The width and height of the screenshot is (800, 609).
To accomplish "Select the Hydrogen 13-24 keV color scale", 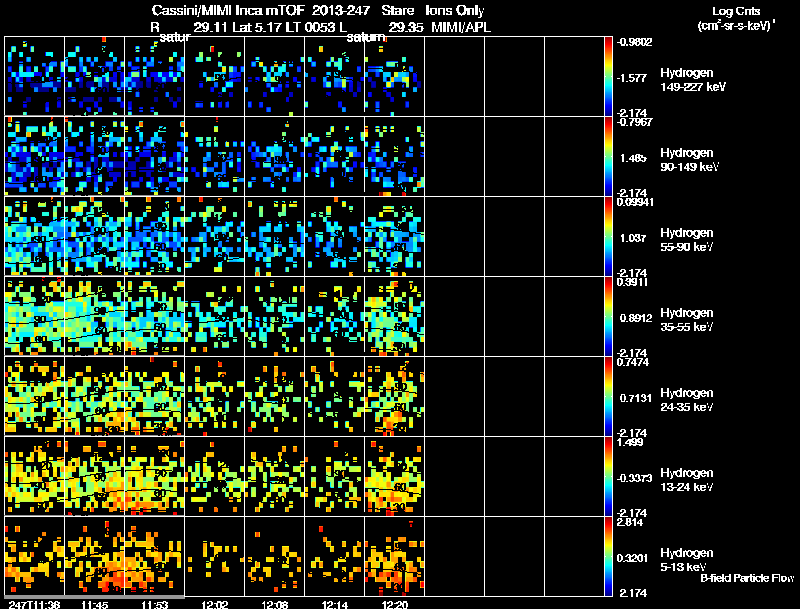I will click(x=608, y=476).
